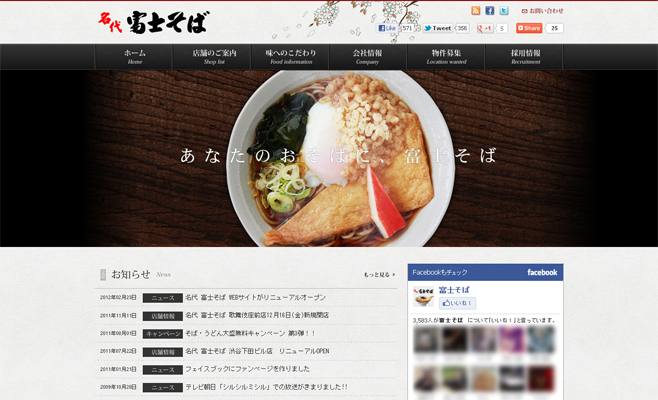
Task: Click the 名代 富士そば logo
Action: point(154,22)
